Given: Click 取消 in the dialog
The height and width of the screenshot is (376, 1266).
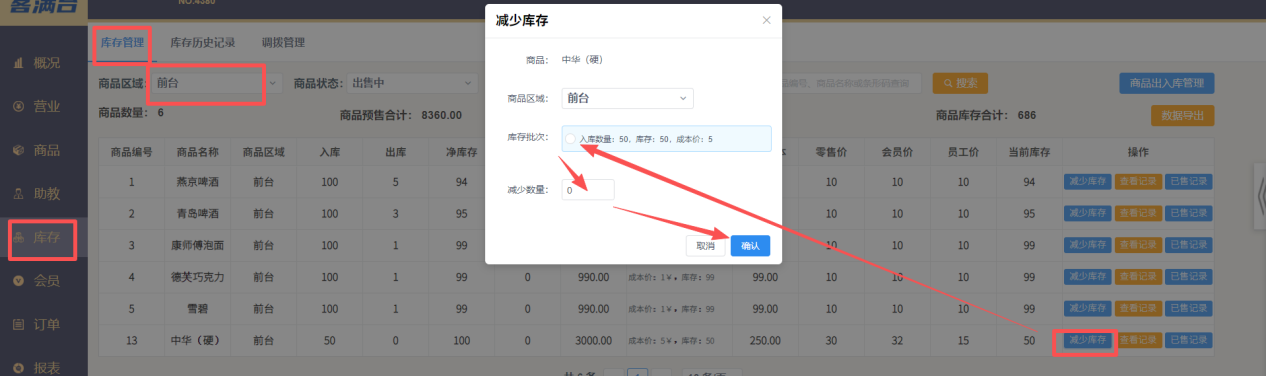Looking at the screenshot, I should point(705,246).
